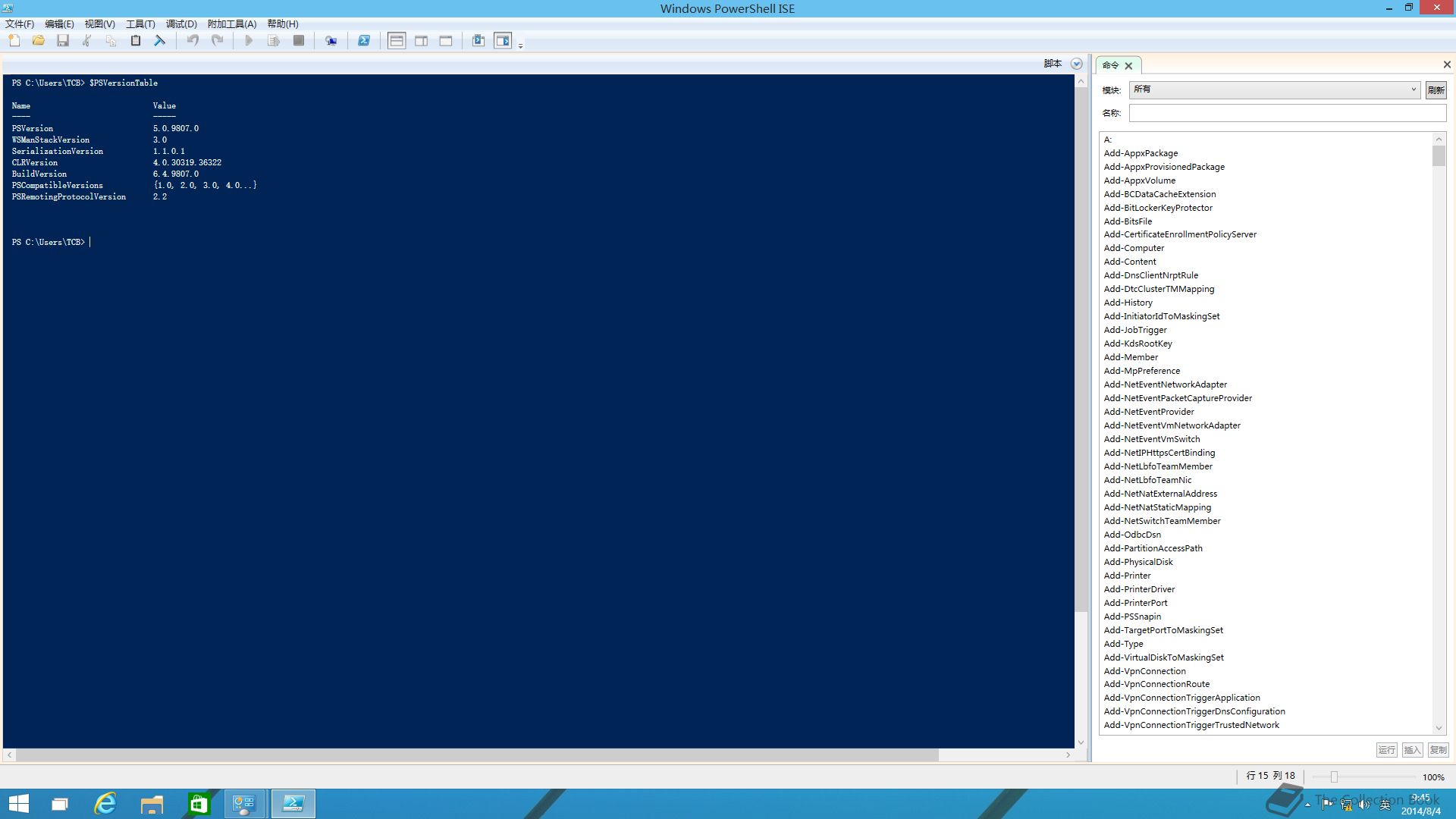Open toolbar overflow options arrow

click(520, 45)
